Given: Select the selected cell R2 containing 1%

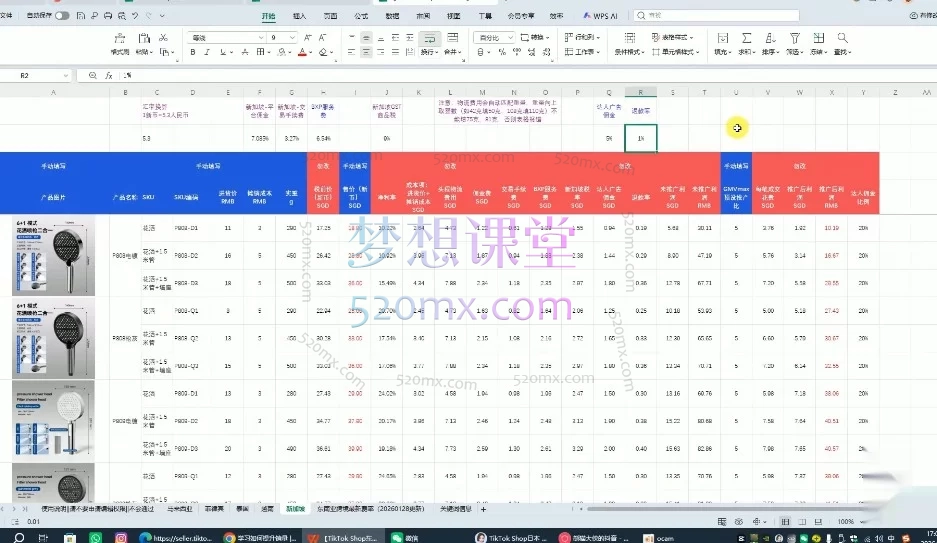Looking at the screenshot, I should (641, 139).
